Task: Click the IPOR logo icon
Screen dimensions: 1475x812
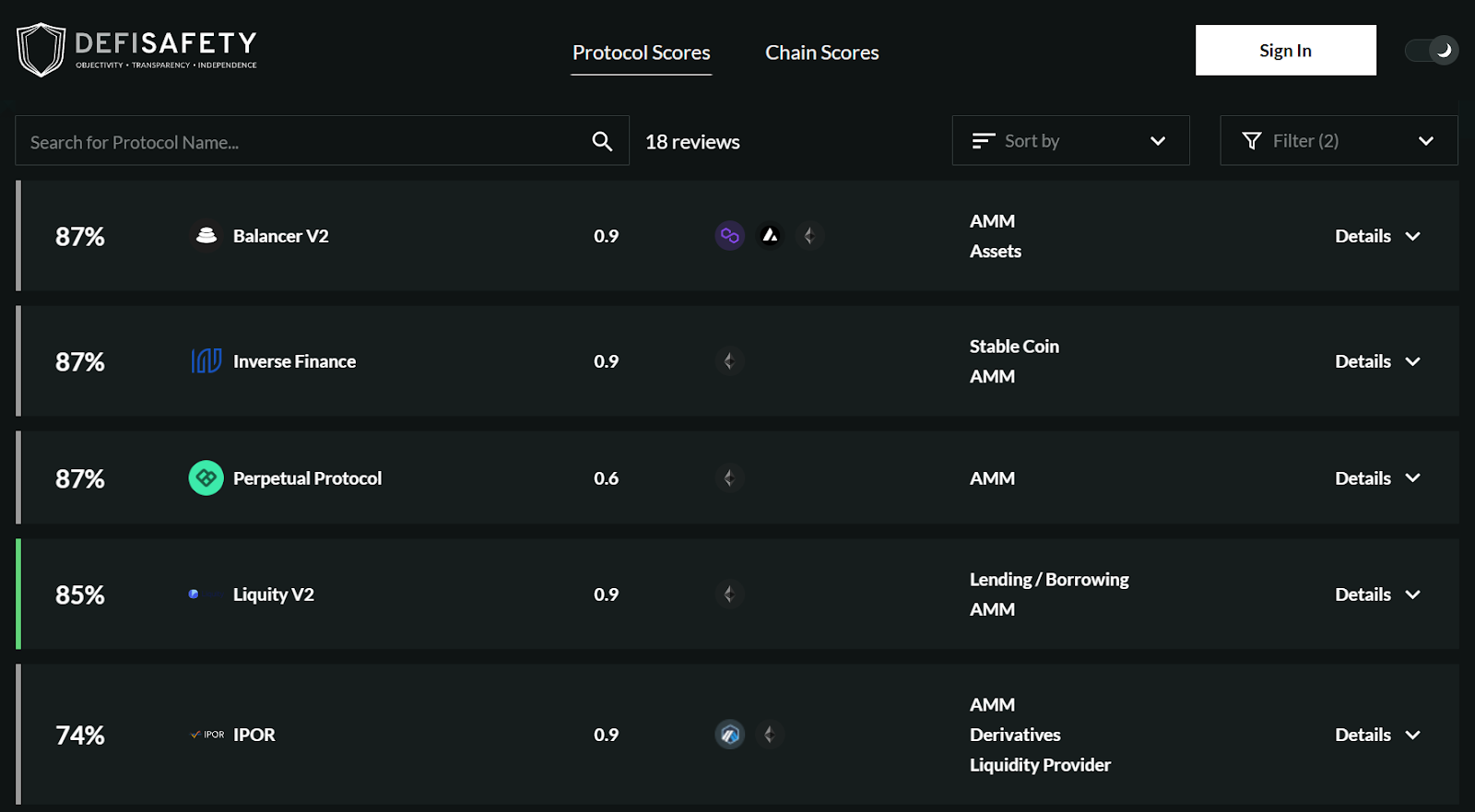Action: coord(207,735)
